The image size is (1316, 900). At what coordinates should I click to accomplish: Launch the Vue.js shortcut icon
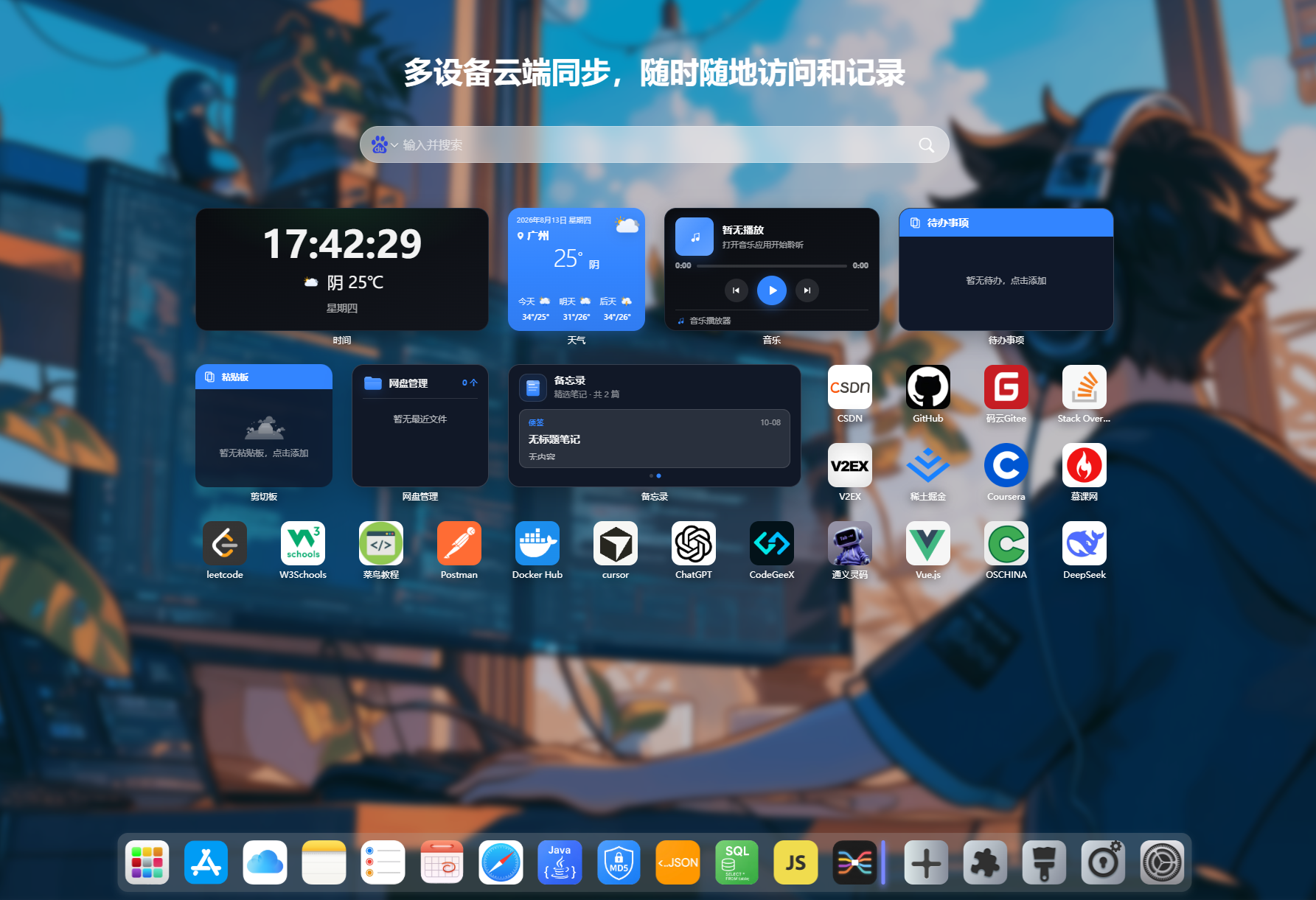[927, 543]
